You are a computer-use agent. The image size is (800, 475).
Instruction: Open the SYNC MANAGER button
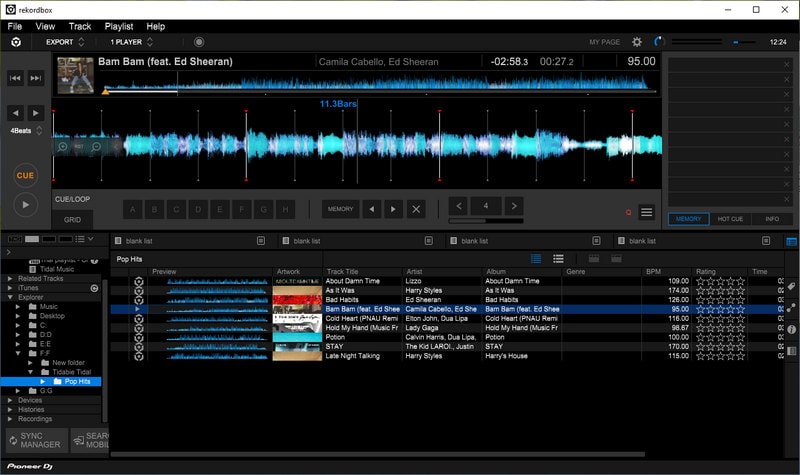tap(37, 440)
